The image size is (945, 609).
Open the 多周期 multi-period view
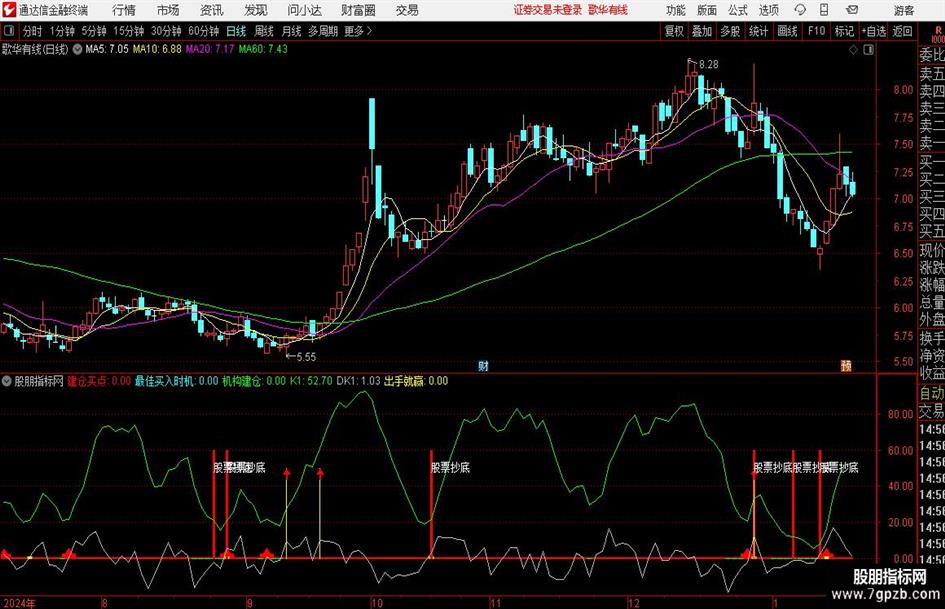click(323, 31)
